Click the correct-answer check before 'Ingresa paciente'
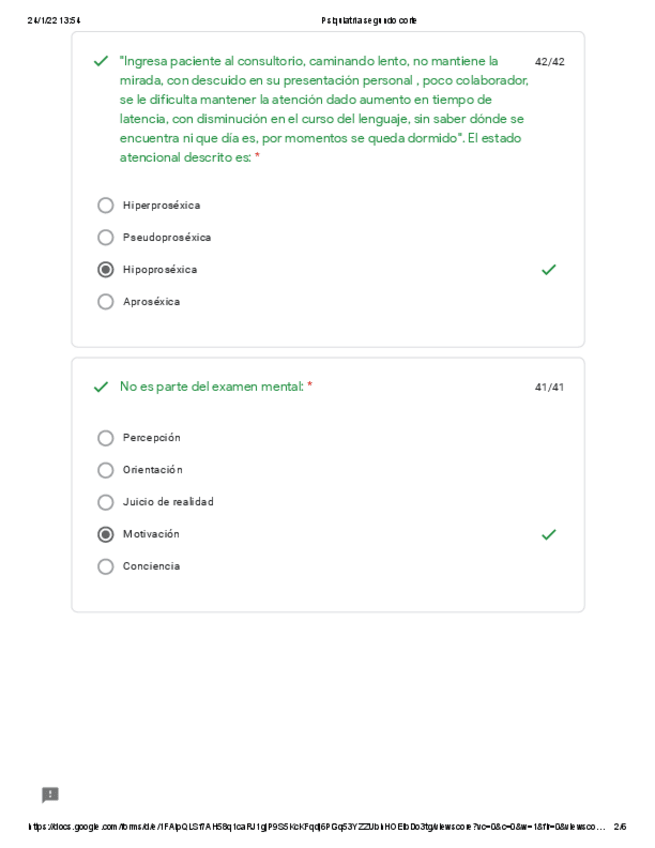The image size is (655, 848). pos(100,62)
